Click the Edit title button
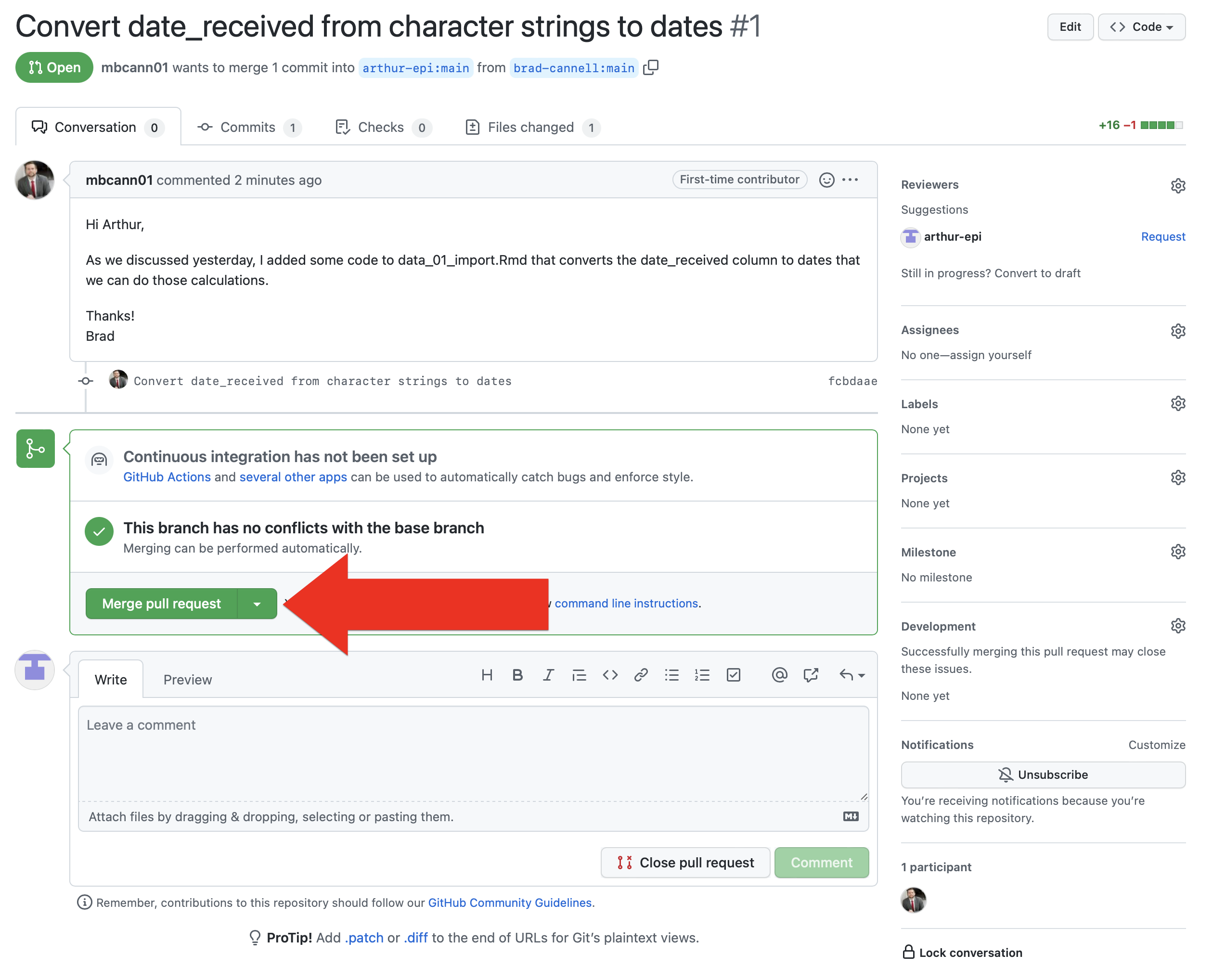The image size is (1213, 980). [x=1070, y=26]
